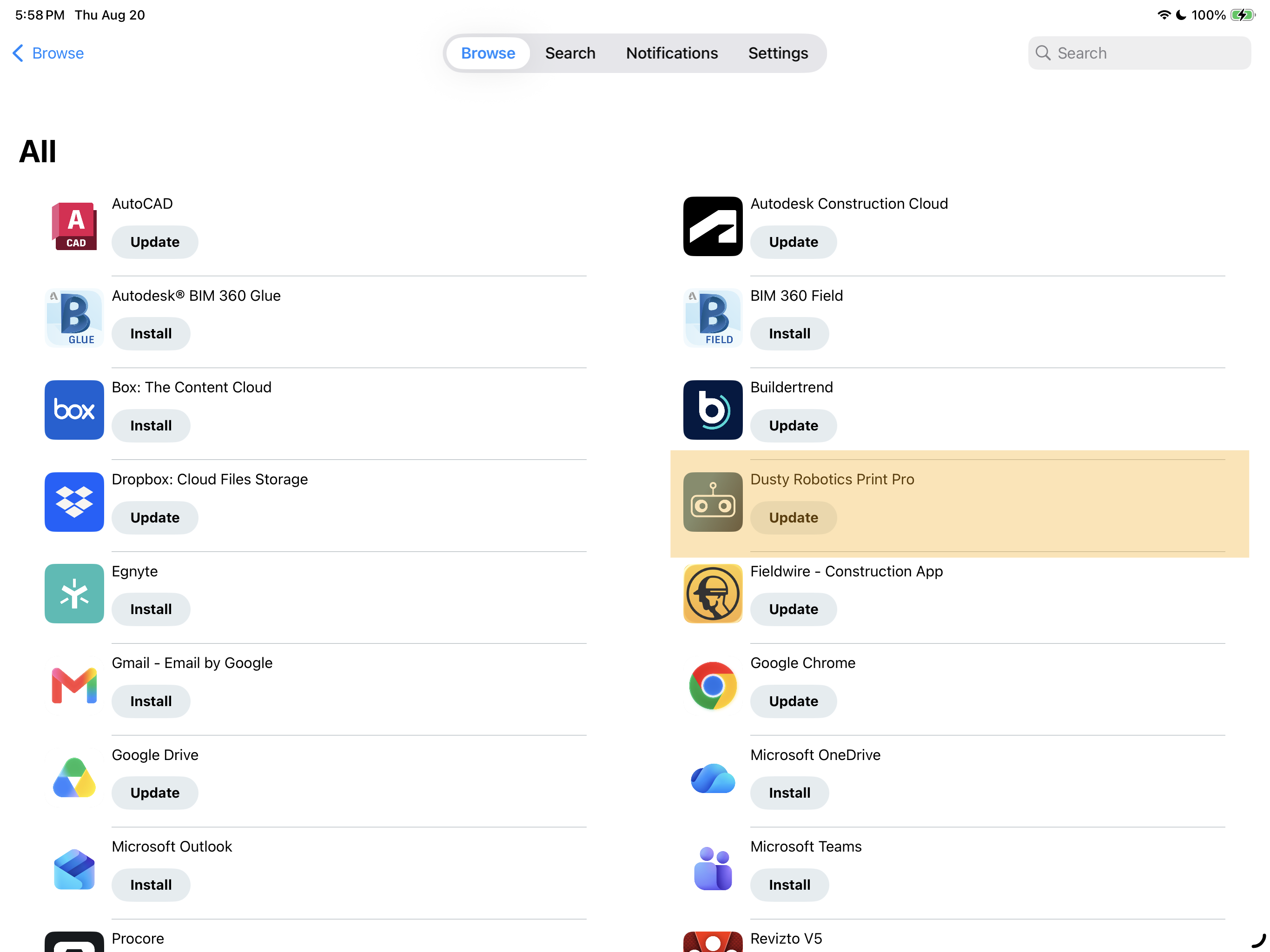Update Fieldwire - Construction App
Screen dimensions: 1270x952
pos(794,609)
